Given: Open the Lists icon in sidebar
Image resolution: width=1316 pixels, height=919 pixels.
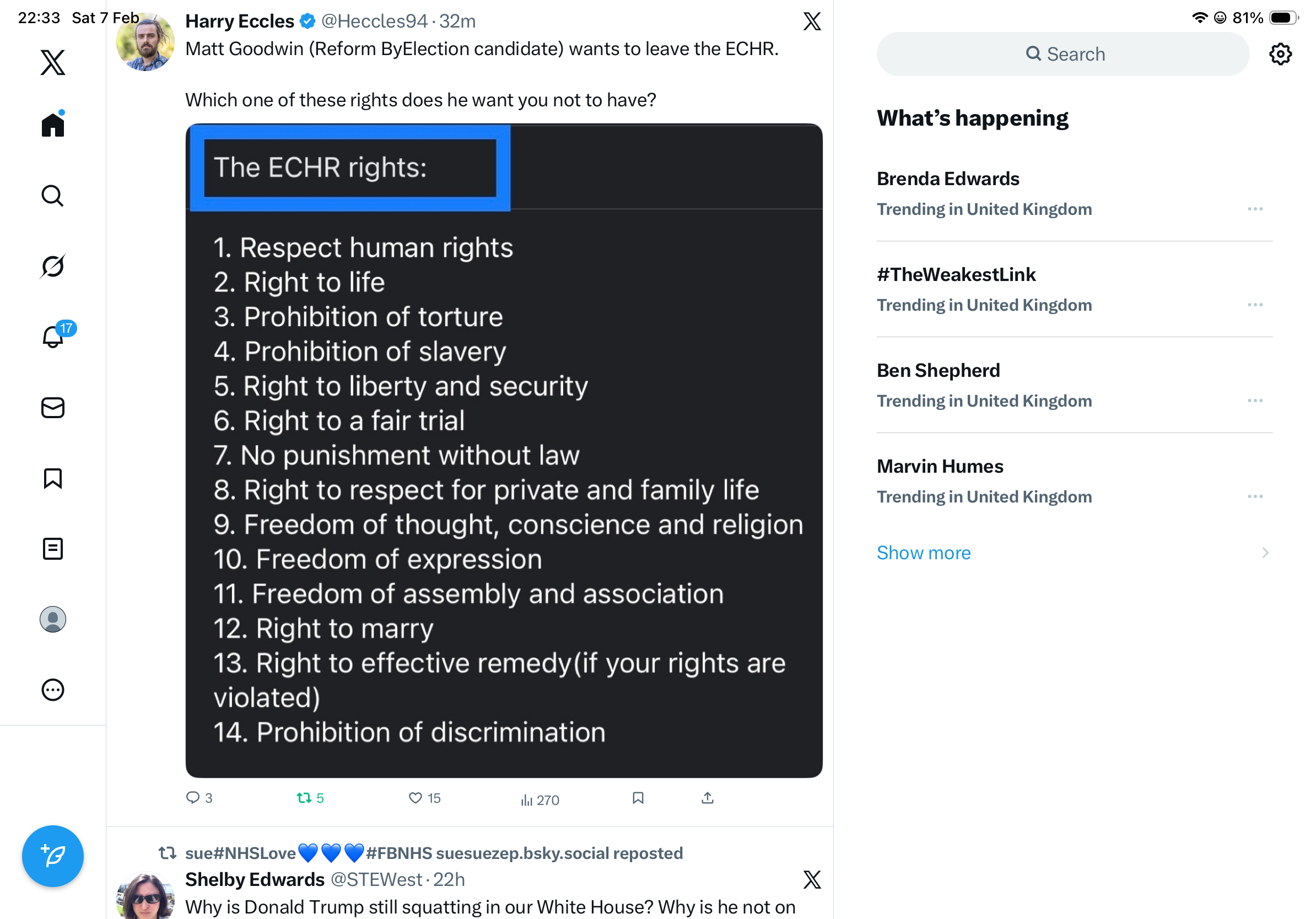Looking at the screenshot, I should click(53, 549).
